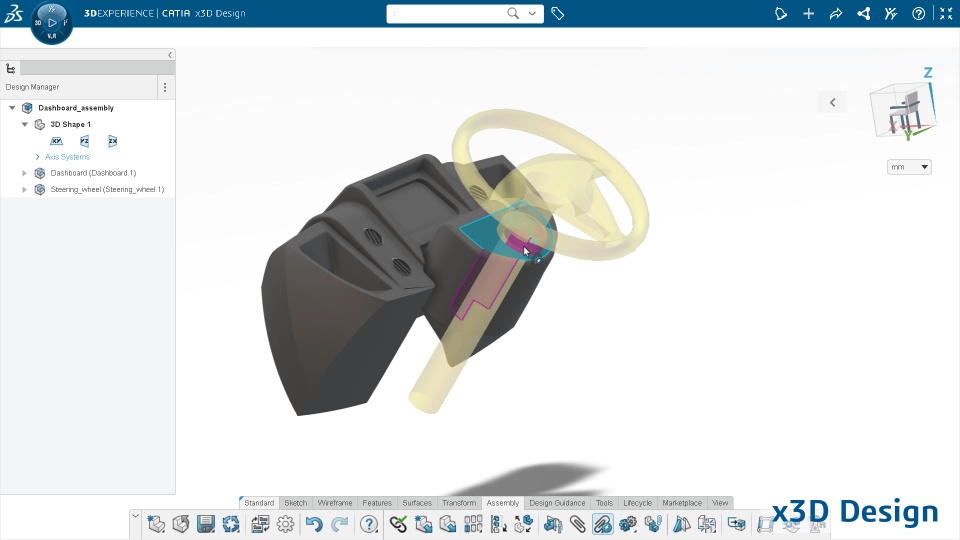Click the Axis Systems link
The height and width of the screenshot is (540, 960).
67,157
